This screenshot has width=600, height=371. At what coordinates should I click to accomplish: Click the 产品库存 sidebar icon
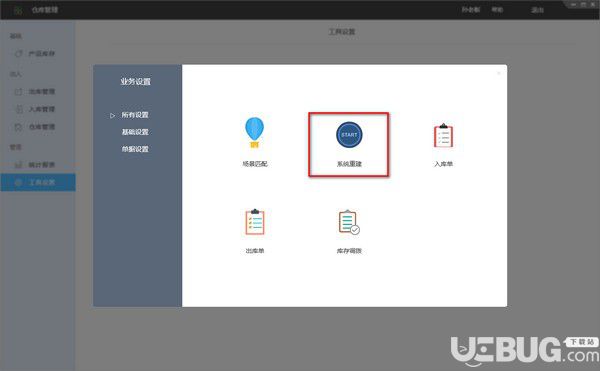[18, 54]
